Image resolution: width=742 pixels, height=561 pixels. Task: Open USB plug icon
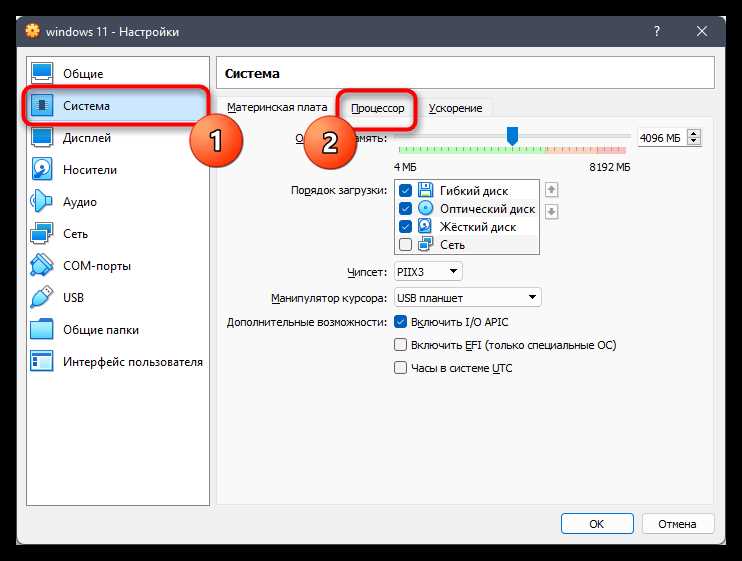[x=42, y=297]
